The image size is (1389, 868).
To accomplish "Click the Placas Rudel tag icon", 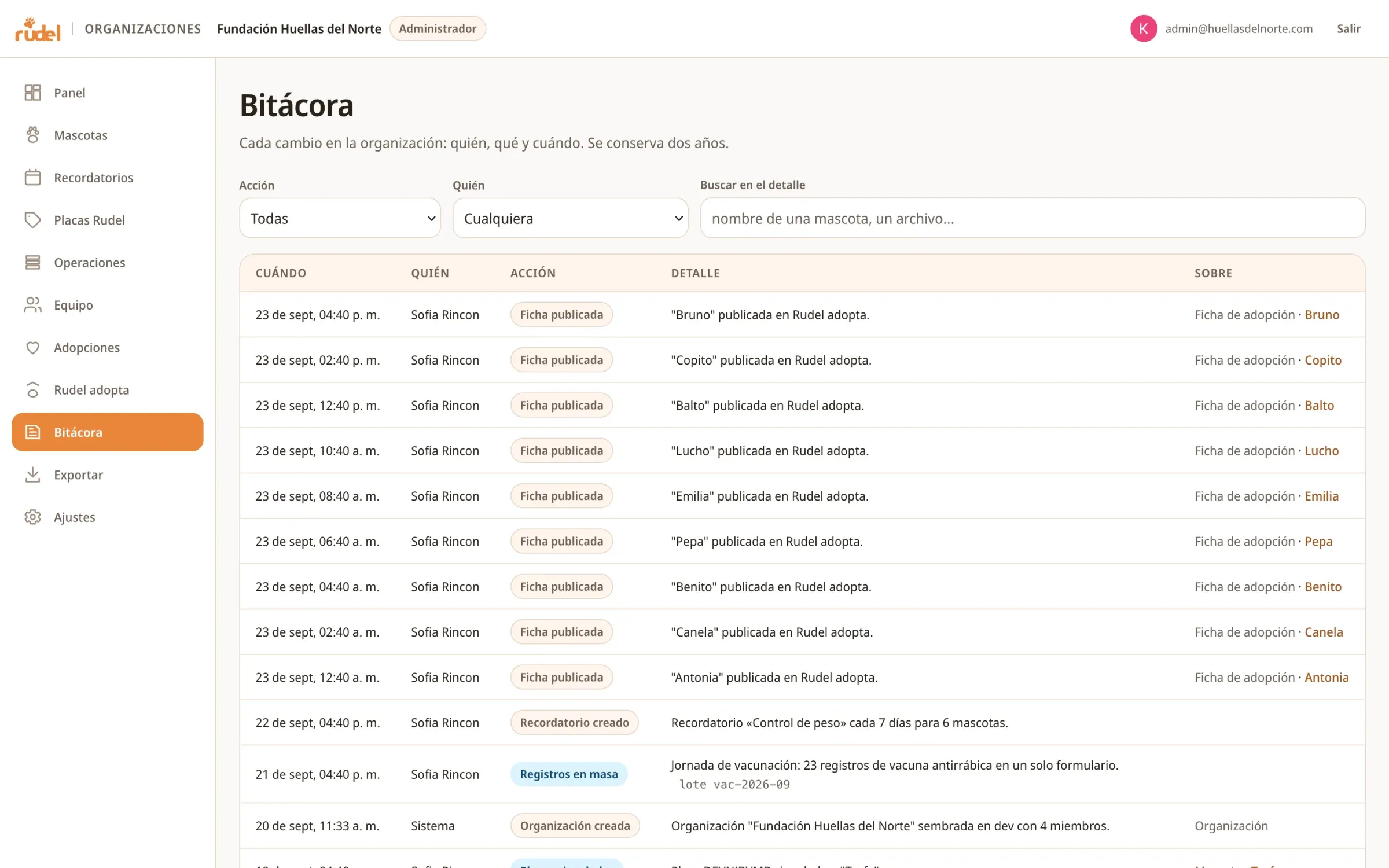I will (x=33, y=220).
